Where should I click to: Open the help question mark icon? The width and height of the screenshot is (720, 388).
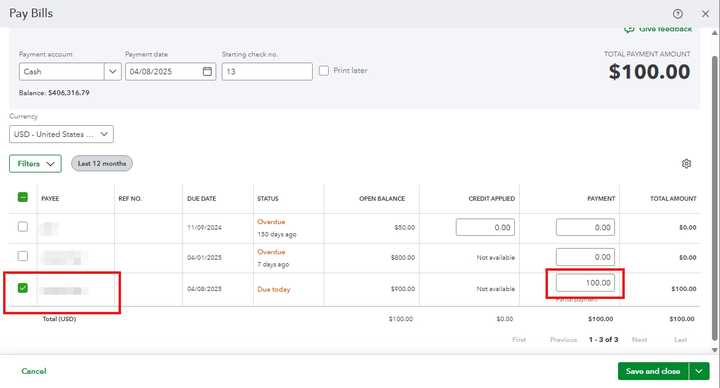pyautogui.click(x=677, y=14)
